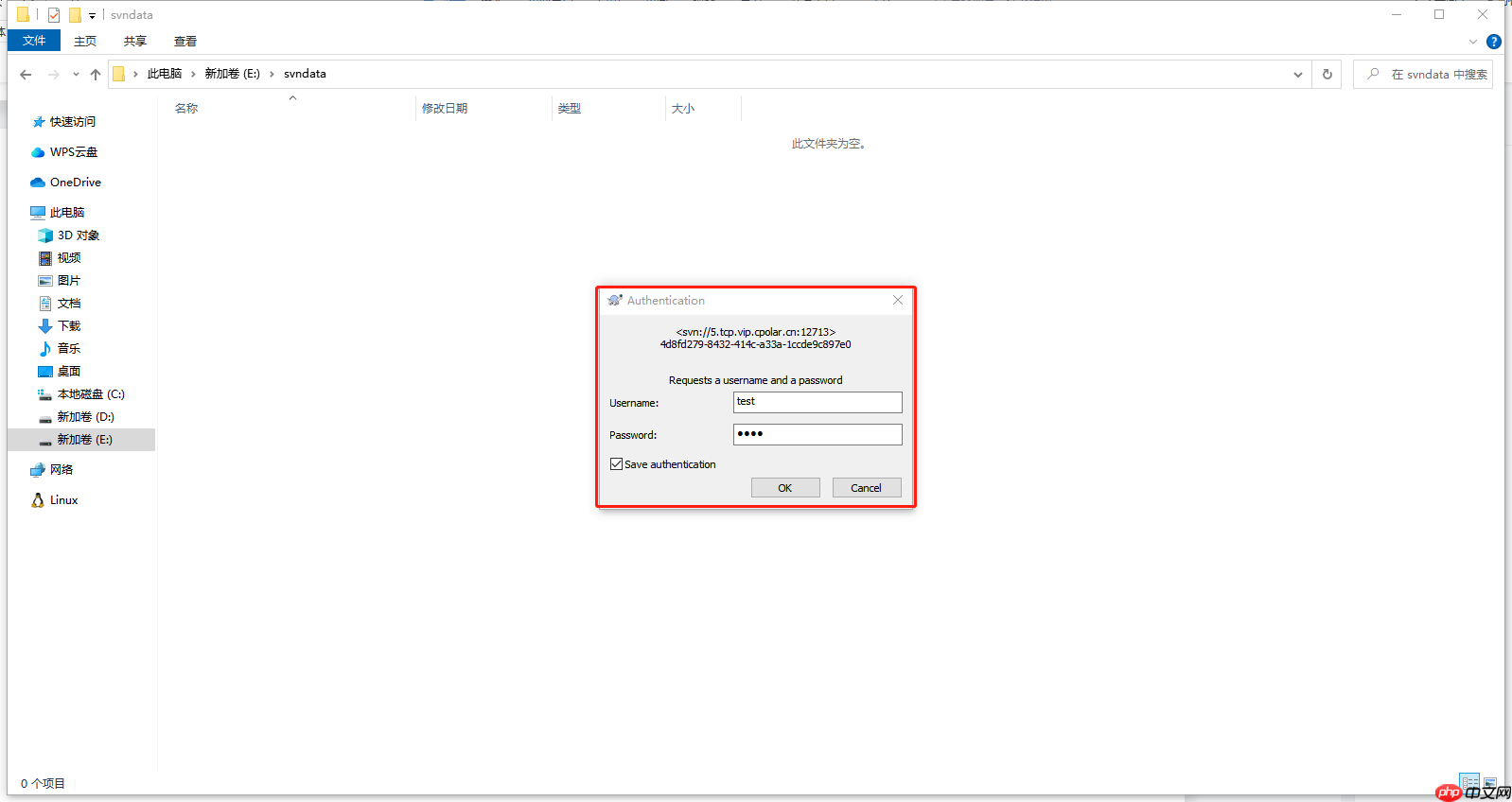Click svndata in the address breadcrumb
Screen dimensions: 1512x802
point(305,74)
